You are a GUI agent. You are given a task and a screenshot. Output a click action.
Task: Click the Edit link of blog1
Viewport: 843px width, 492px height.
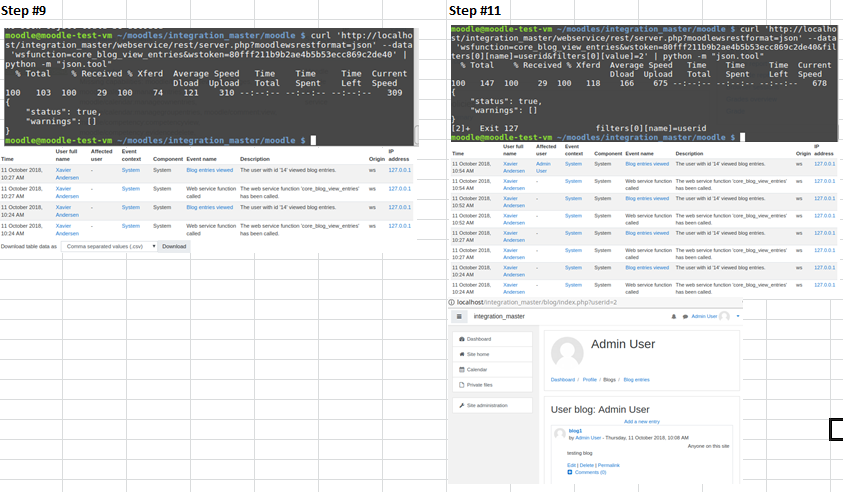[x=571, y=465]
